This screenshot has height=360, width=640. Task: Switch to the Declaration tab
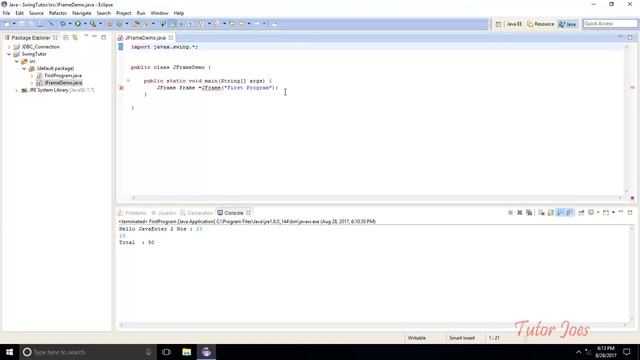tap(197, 213)
